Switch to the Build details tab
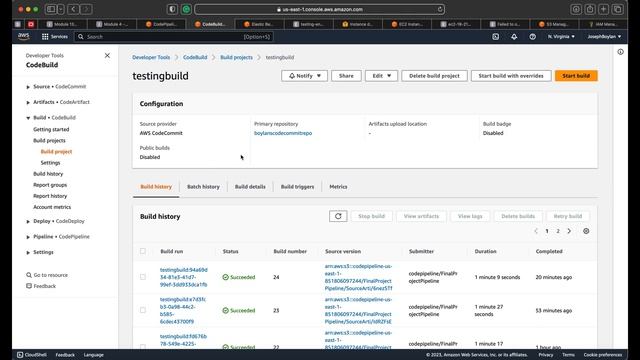 [250, 187]
